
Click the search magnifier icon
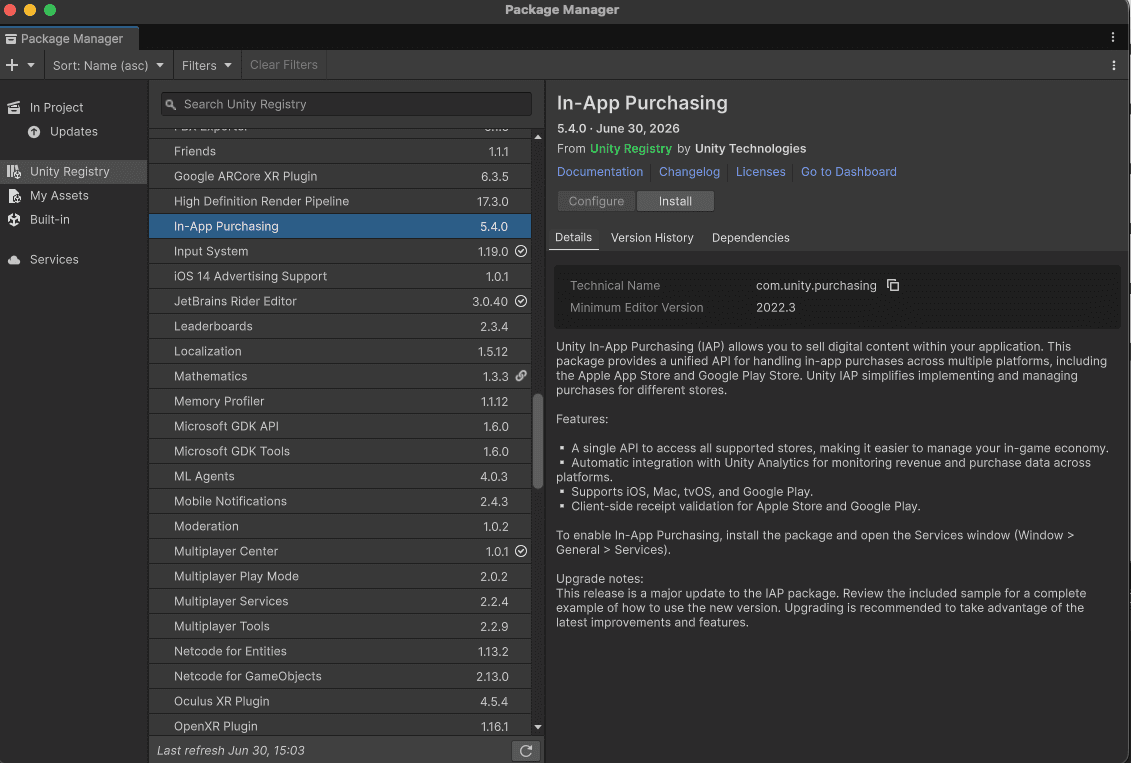171,105
